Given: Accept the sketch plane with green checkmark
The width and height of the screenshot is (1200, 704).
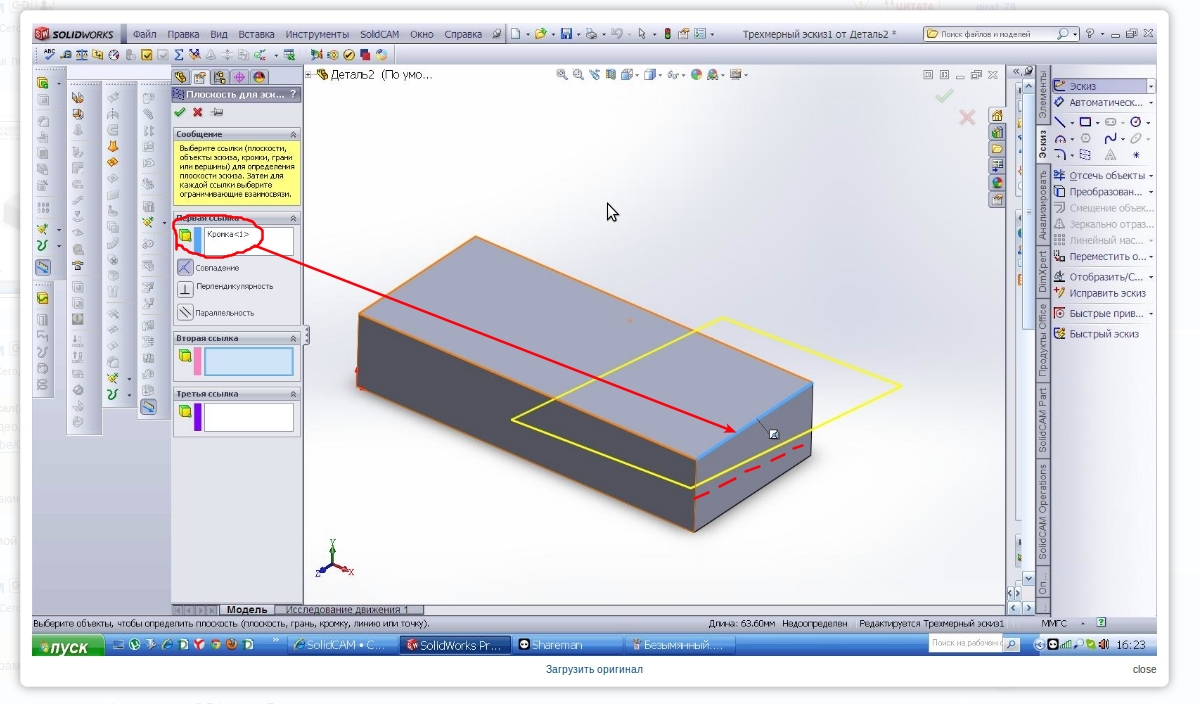Looking at the screenshot, I should point(180,112).
